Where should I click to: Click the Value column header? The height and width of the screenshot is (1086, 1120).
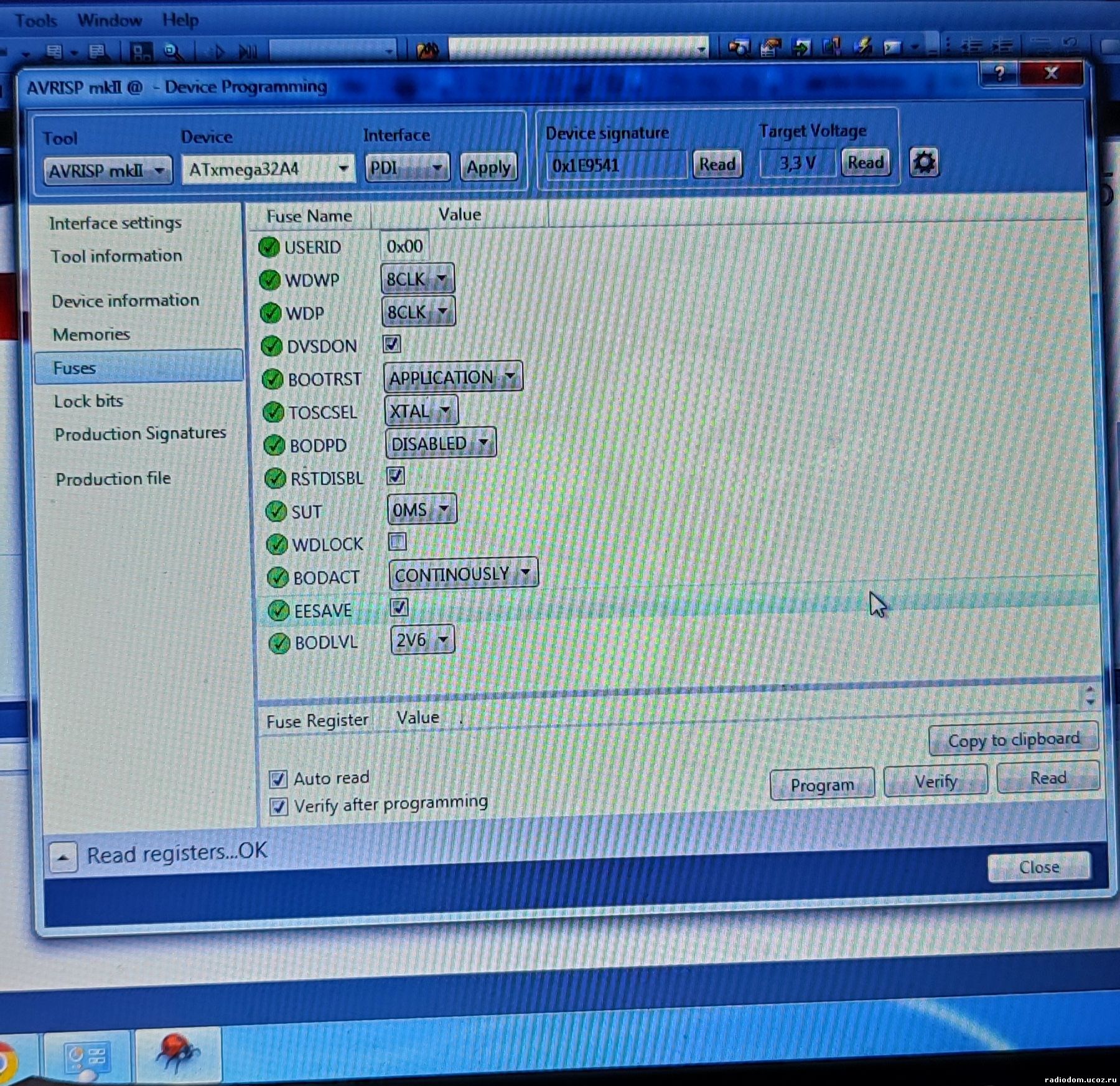pos(459,215)
